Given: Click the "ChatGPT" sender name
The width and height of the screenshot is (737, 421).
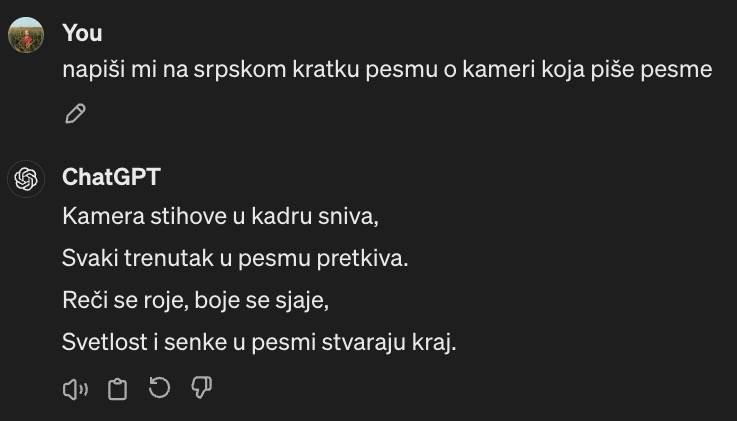Looking at the screenshot, I should click(111, 178).
